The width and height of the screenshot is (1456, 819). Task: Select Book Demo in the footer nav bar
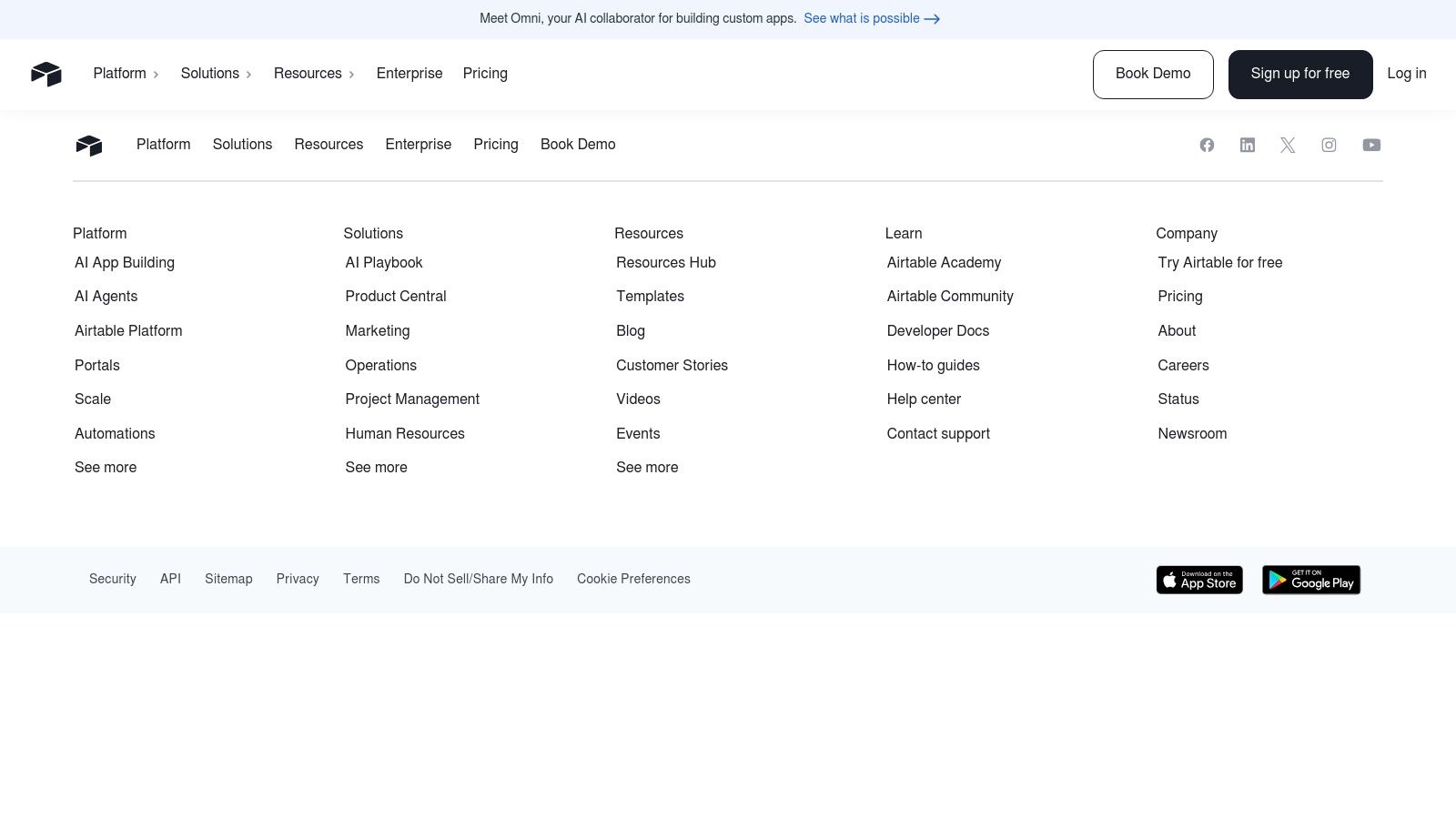pyautogui.click(x=578, y=145)
